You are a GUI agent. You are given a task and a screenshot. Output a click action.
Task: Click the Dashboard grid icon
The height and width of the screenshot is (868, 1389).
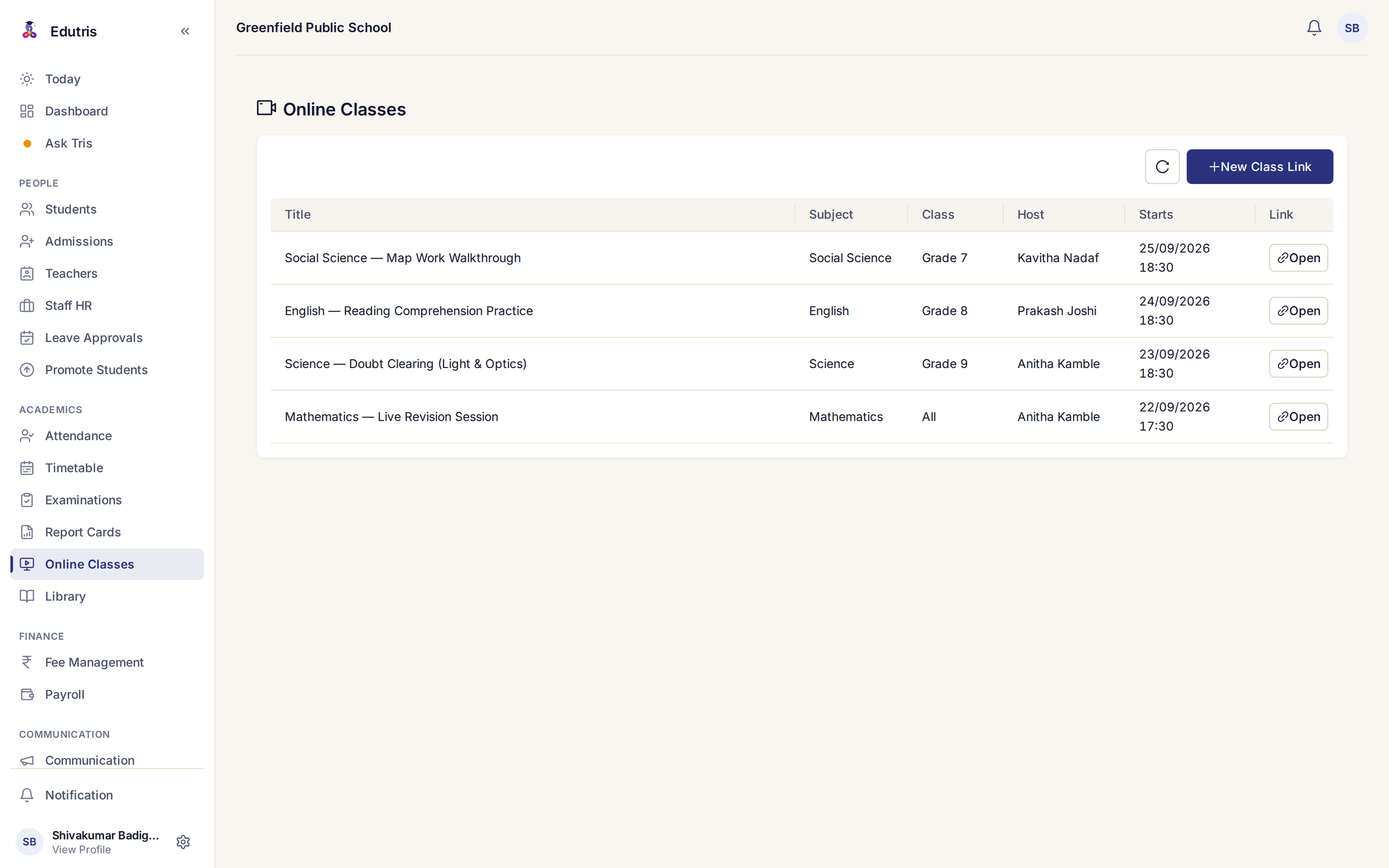click(27, 111)
